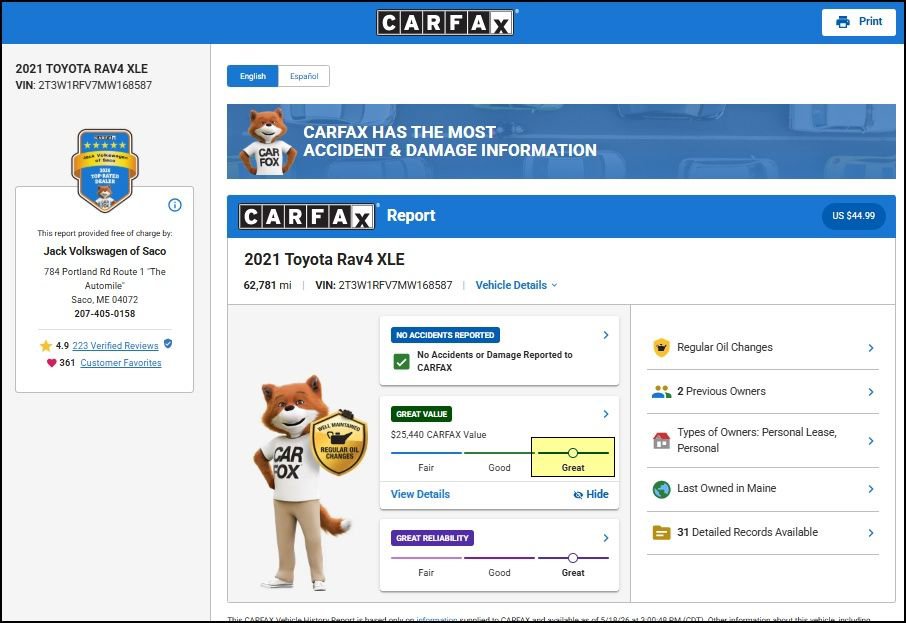Hide the CARFAX value section
906x623 pixels.
coord(591,494)
